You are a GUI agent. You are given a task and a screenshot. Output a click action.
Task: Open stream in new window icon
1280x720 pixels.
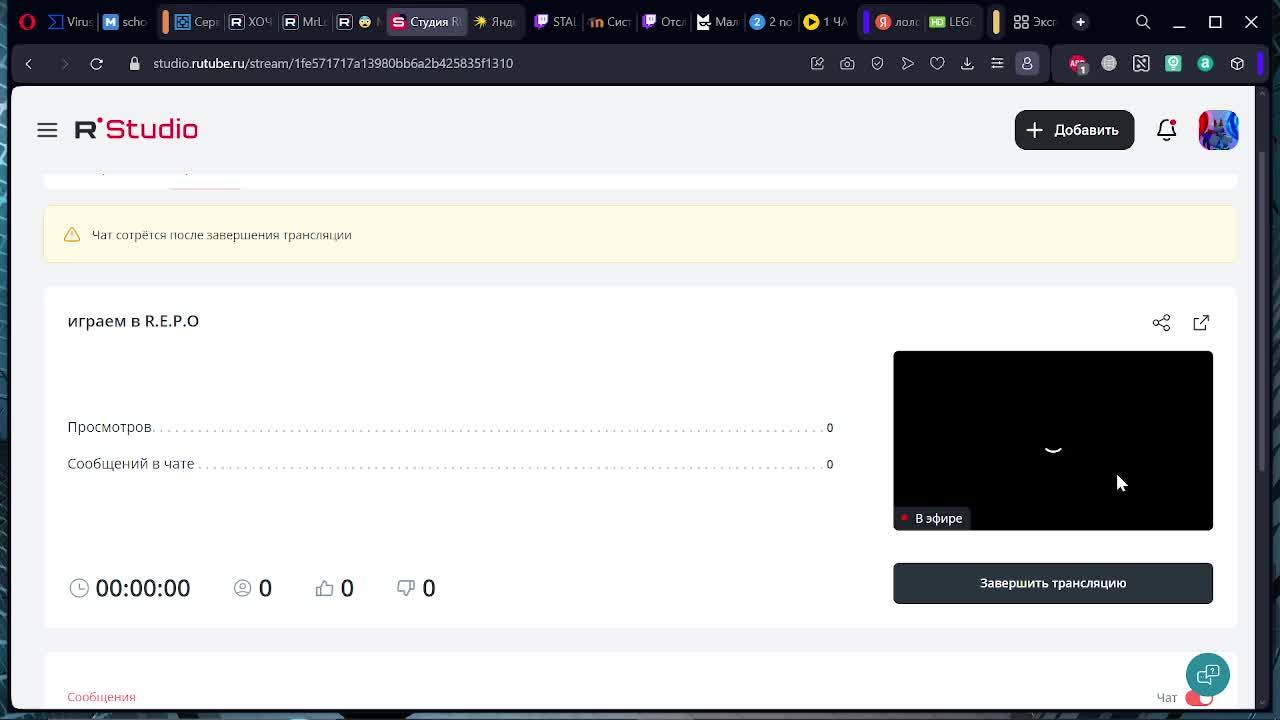pyautogui.click(x=1201, y=322)
